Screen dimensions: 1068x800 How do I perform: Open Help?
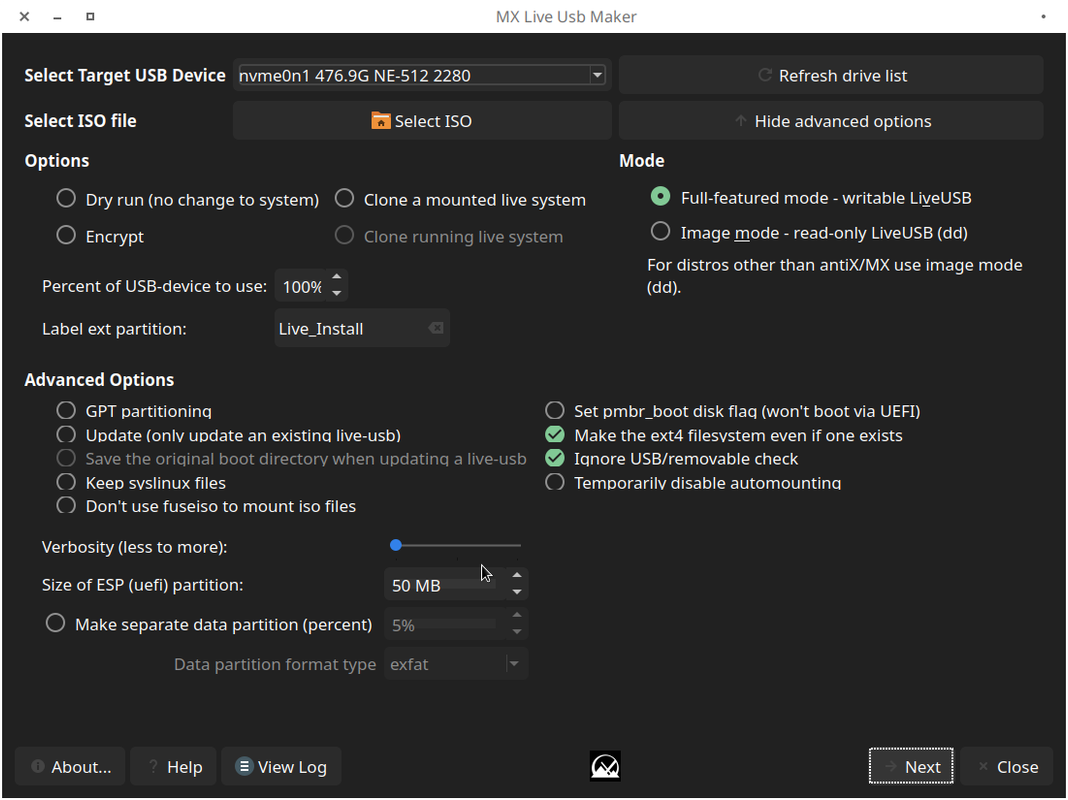click(x=174, y=767)
